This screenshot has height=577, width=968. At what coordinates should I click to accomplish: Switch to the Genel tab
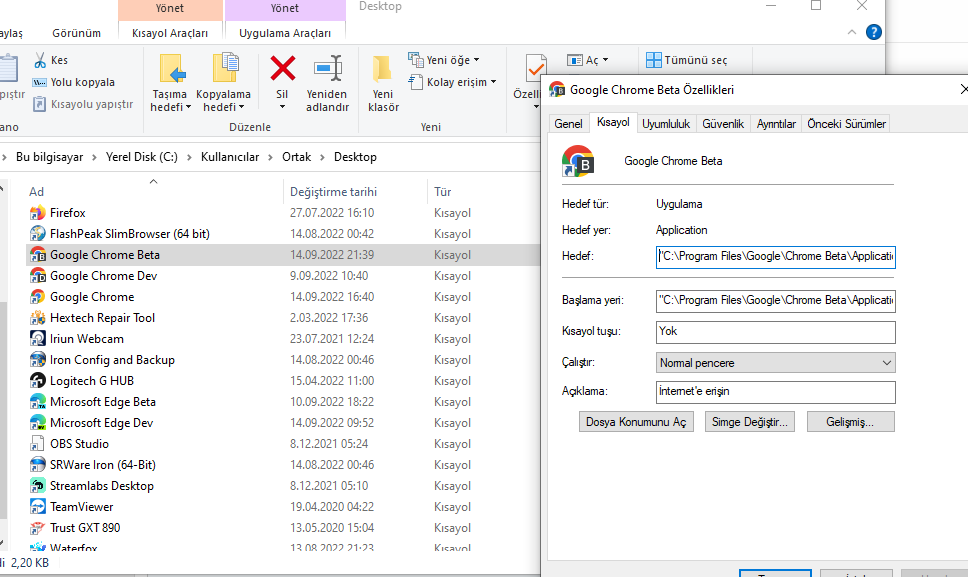coord(568,124)
